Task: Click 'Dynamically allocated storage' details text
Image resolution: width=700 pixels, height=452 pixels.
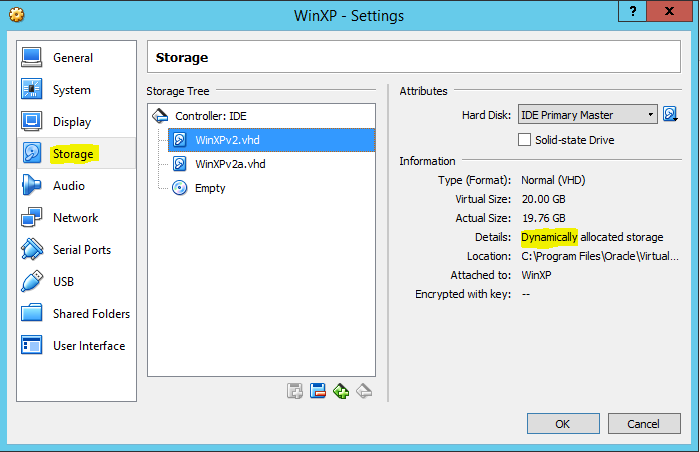Action: [592, 237]
